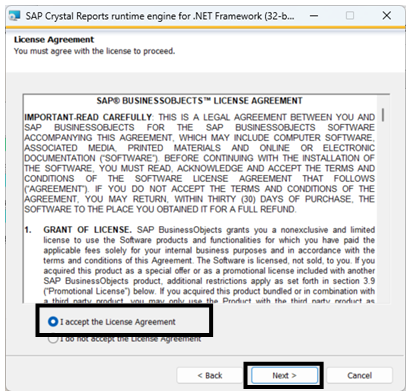The width and height of the screenshot is (412, 392).
Task: Cancel the installation
Action: (x=359, y=376)
